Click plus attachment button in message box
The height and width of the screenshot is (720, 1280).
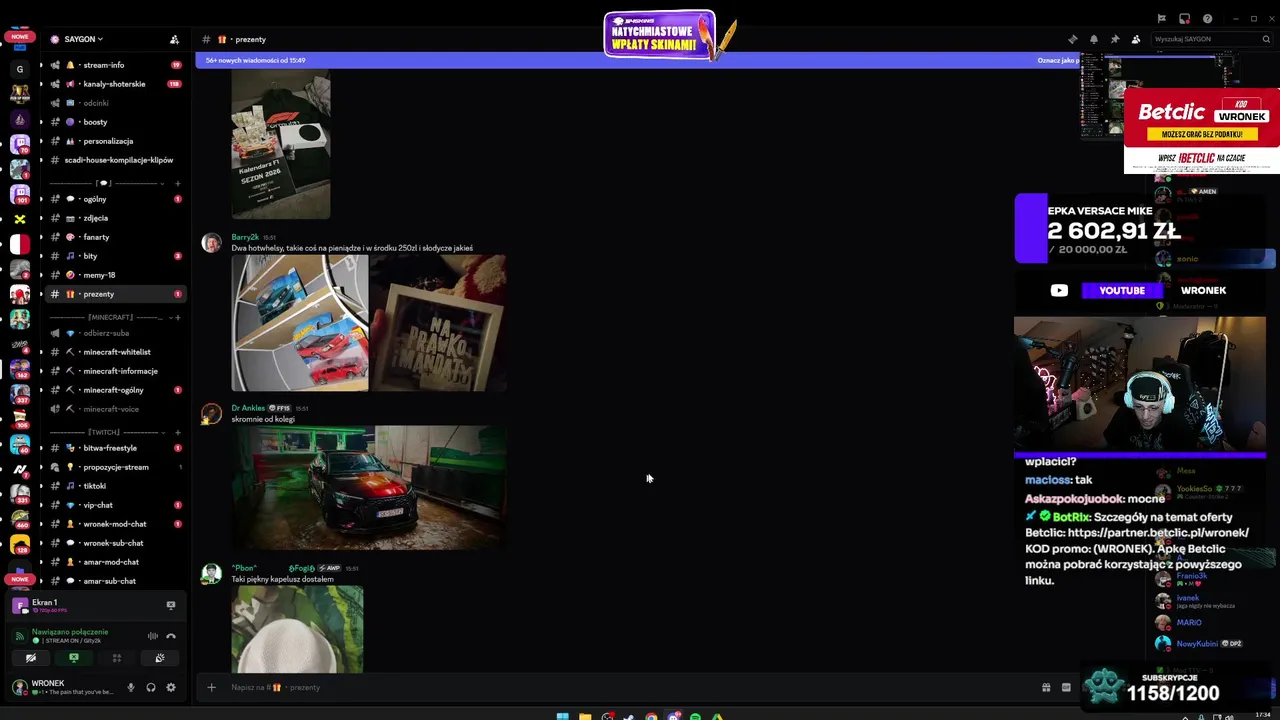point(211,687)
